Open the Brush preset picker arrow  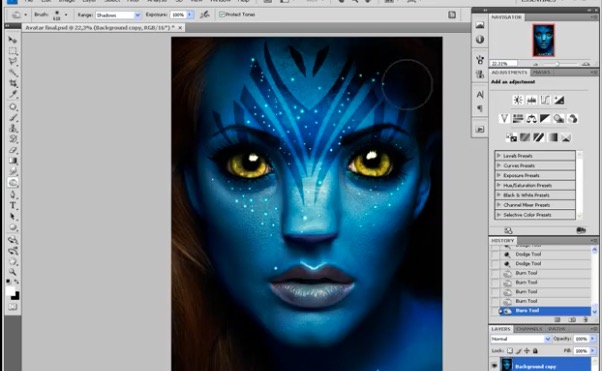[x=66, y=15]
